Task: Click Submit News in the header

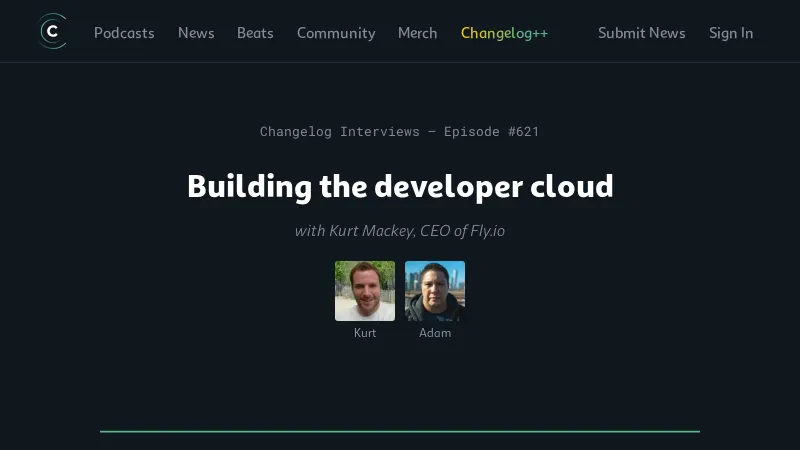Action: click(x=641, y=33)
